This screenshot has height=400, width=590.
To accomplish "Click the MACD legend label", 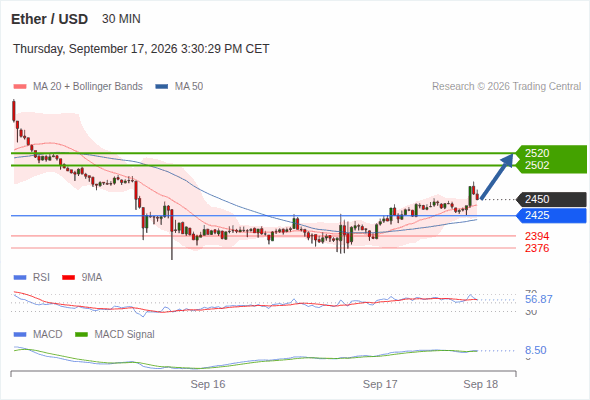I will [x=48, y=335].
